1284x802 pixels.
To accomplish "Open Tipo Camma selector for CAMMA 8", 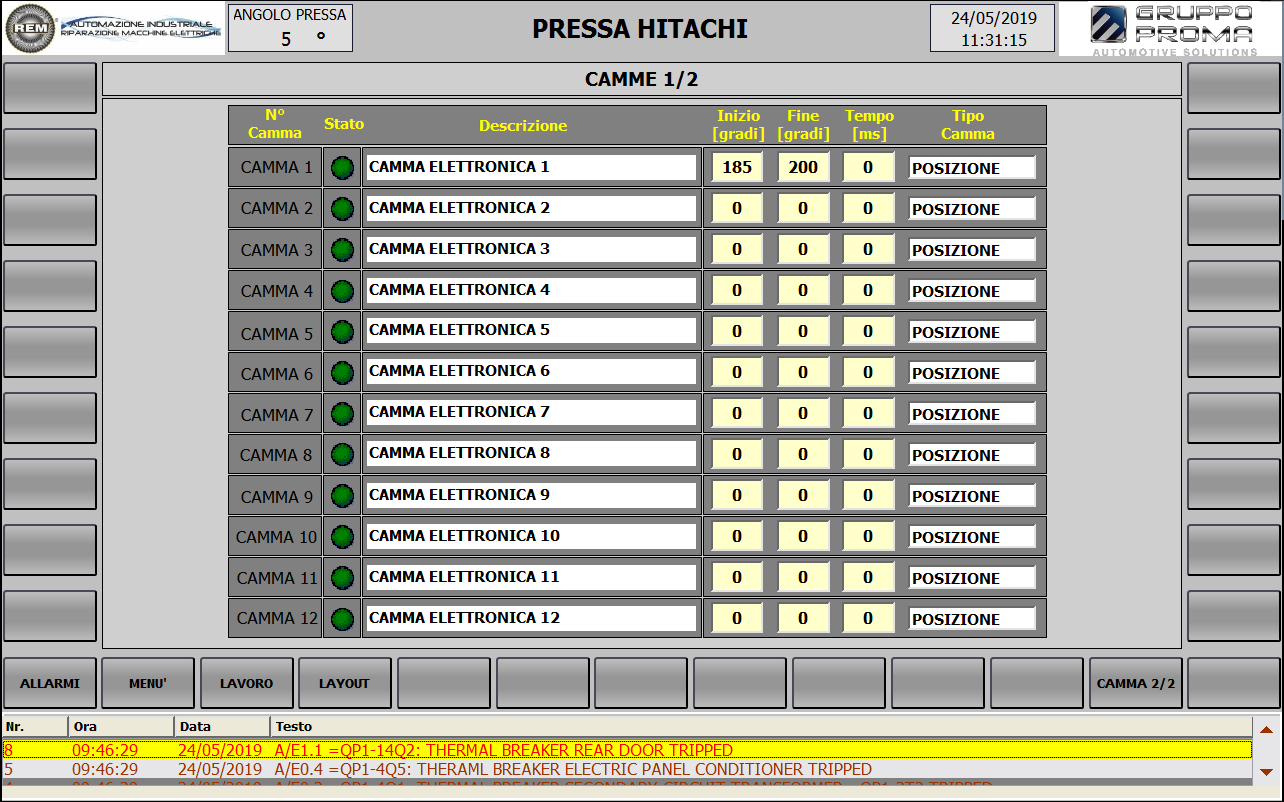I will 972,455.
